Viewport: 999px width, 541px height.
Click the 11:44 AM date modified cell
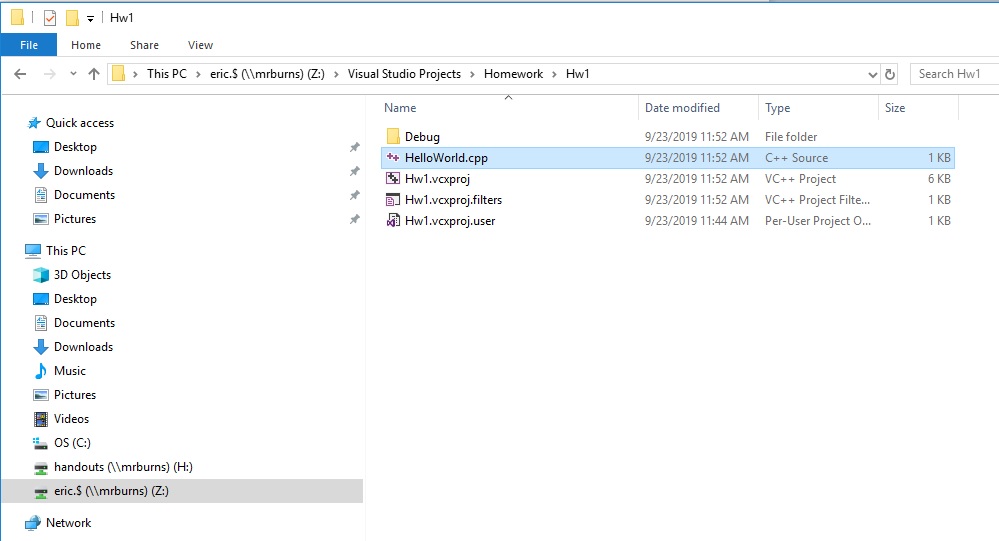click(696, 220)
